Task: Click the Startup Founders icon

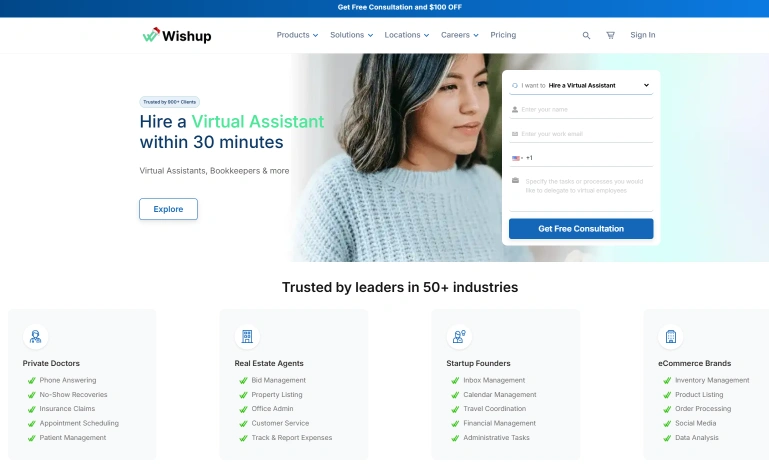Action: pos(459,337)
